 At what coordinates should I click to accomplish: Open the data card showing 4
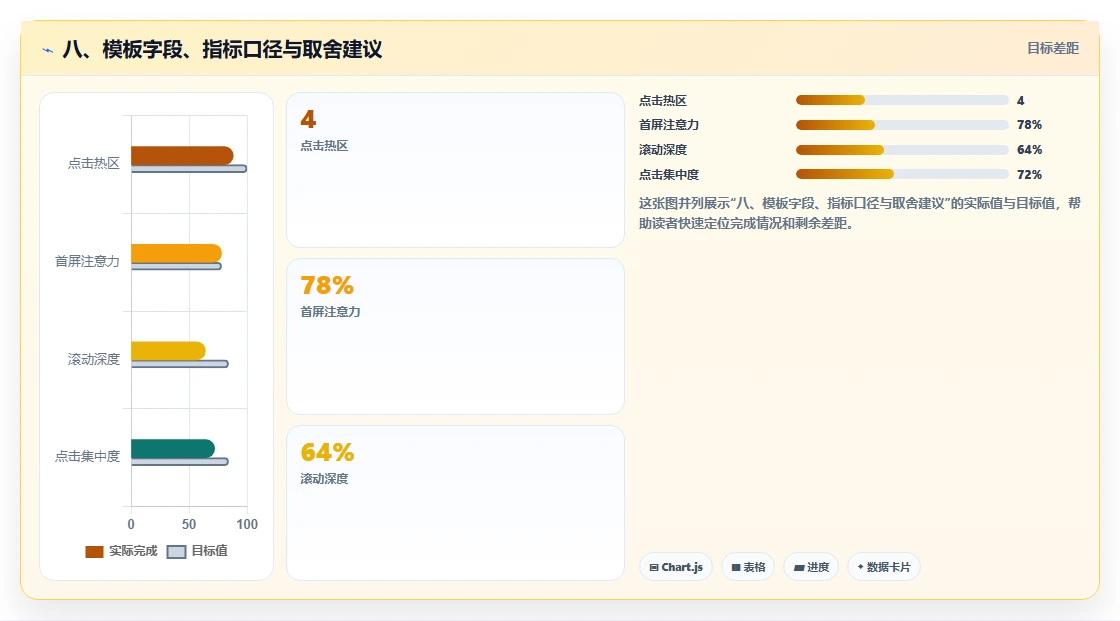(455, 170)
